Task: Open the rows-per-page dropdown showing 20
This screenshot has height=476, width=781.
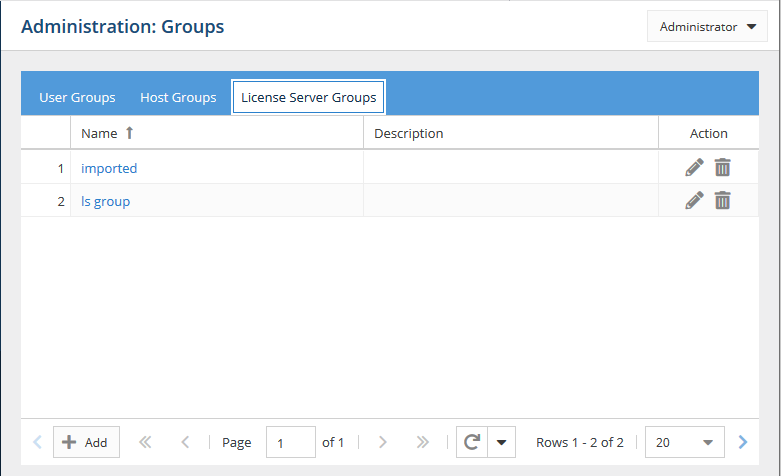Action: click(x=685, y=442)
